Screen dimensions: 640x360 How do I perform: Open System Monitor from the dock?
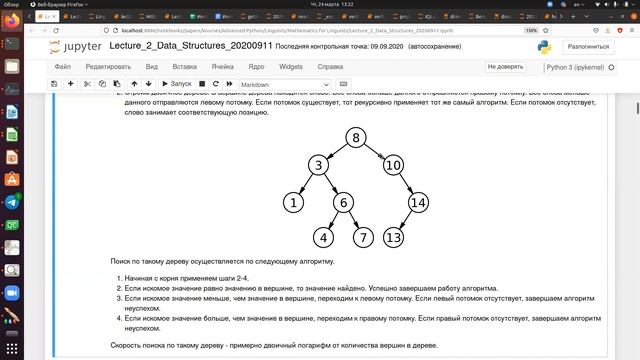click(x=12, y=89)
